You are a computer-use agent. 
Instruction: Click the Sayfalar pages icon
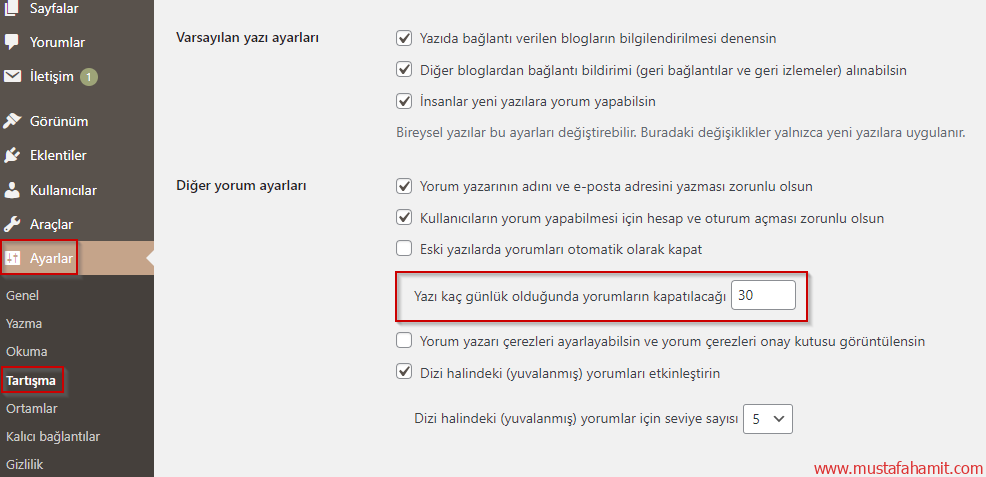tap(12, 9)
